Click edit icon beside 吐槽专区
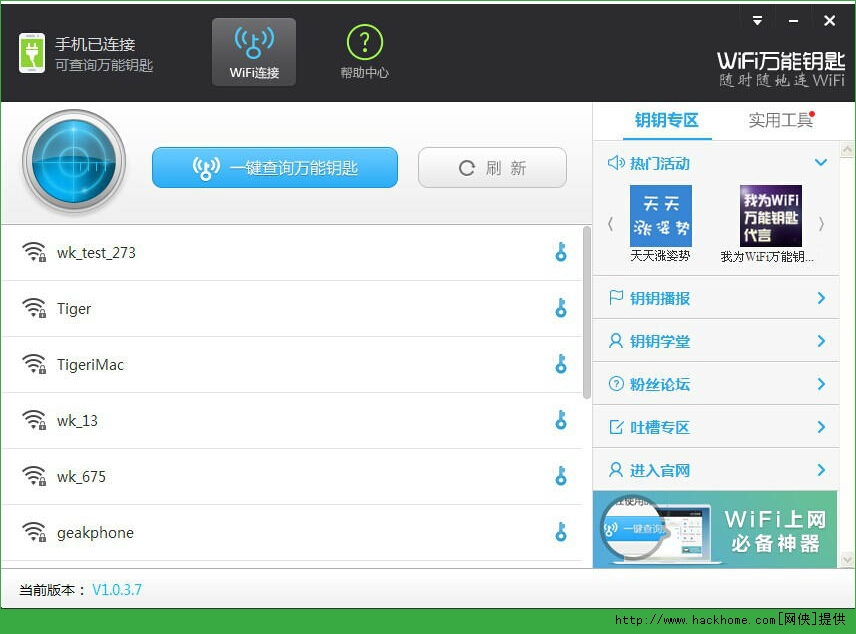This screenshot has width=856, height=634. pyautogui.click(x=616, y=426)
